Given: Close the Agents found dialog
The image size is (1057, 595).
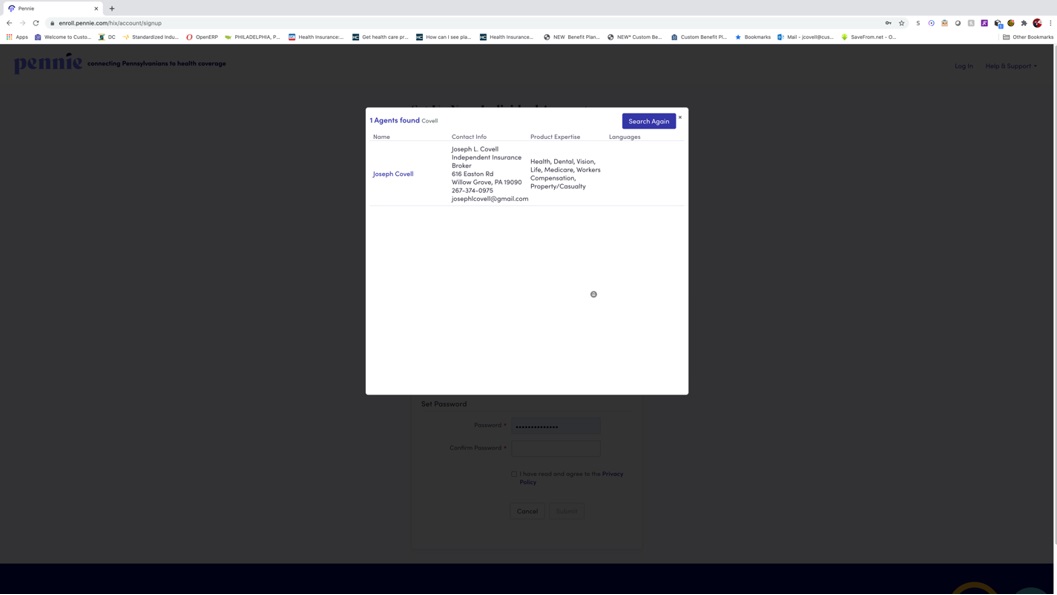Looking at the screenshot, I should (x=680, y=117).
